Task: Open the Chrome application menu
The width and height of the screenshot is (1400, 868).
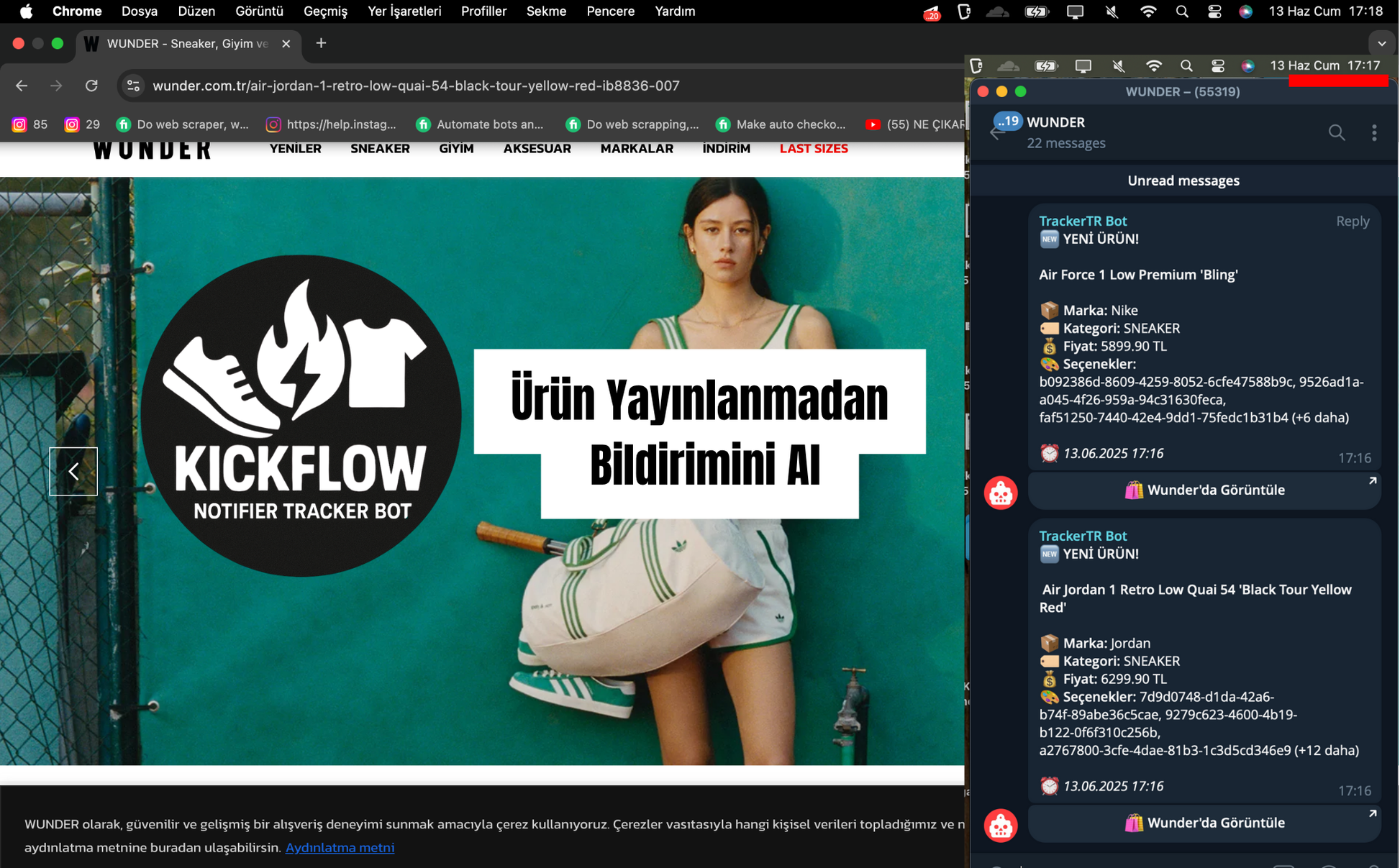Action: 77,12
